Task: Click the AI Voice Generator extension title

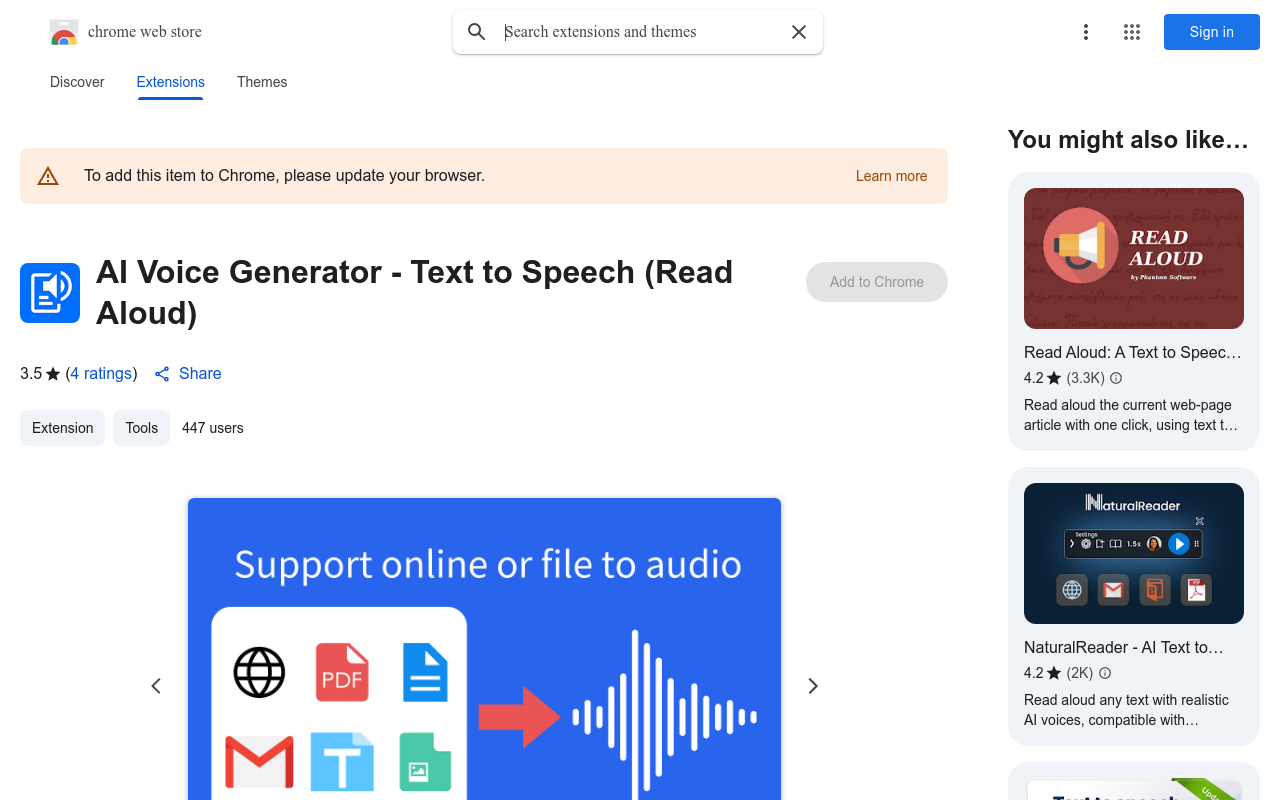Action: click(x=415, y=292)
